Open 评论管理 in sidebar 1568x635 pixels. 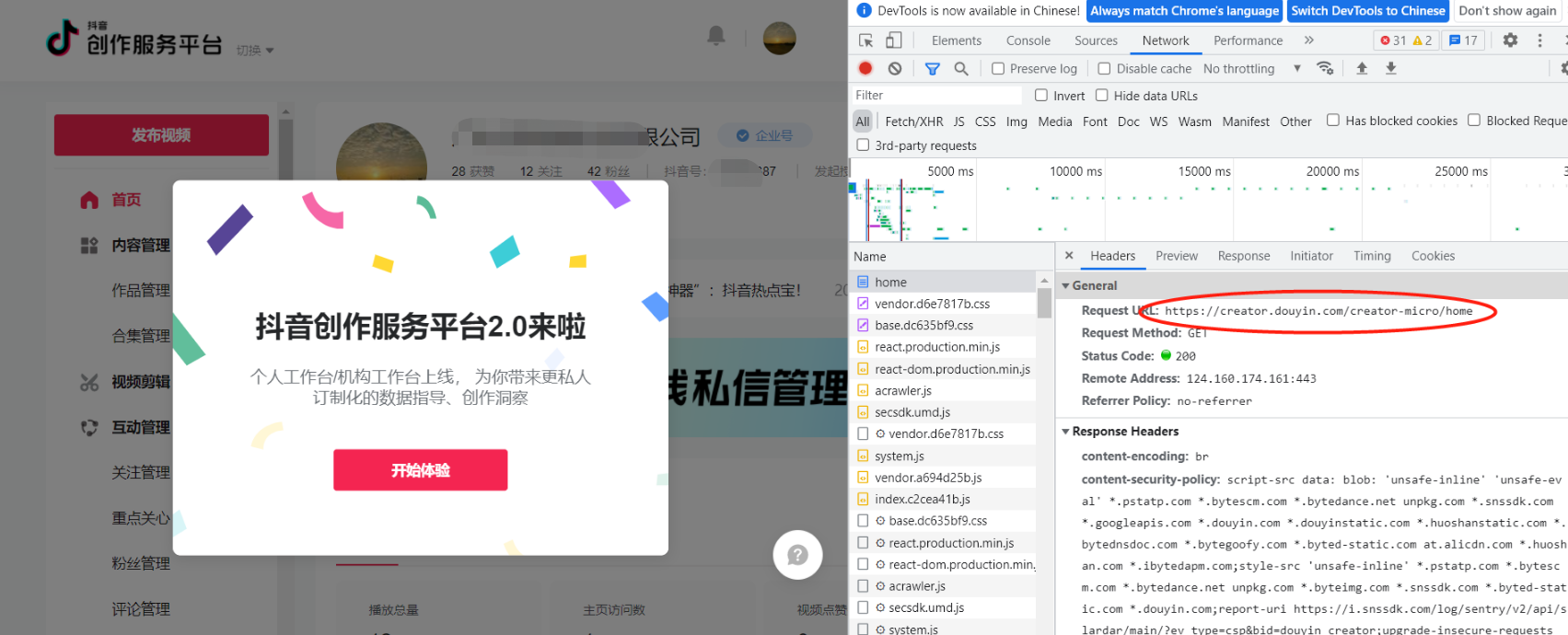pyautogui.click(x=141, y=609)
